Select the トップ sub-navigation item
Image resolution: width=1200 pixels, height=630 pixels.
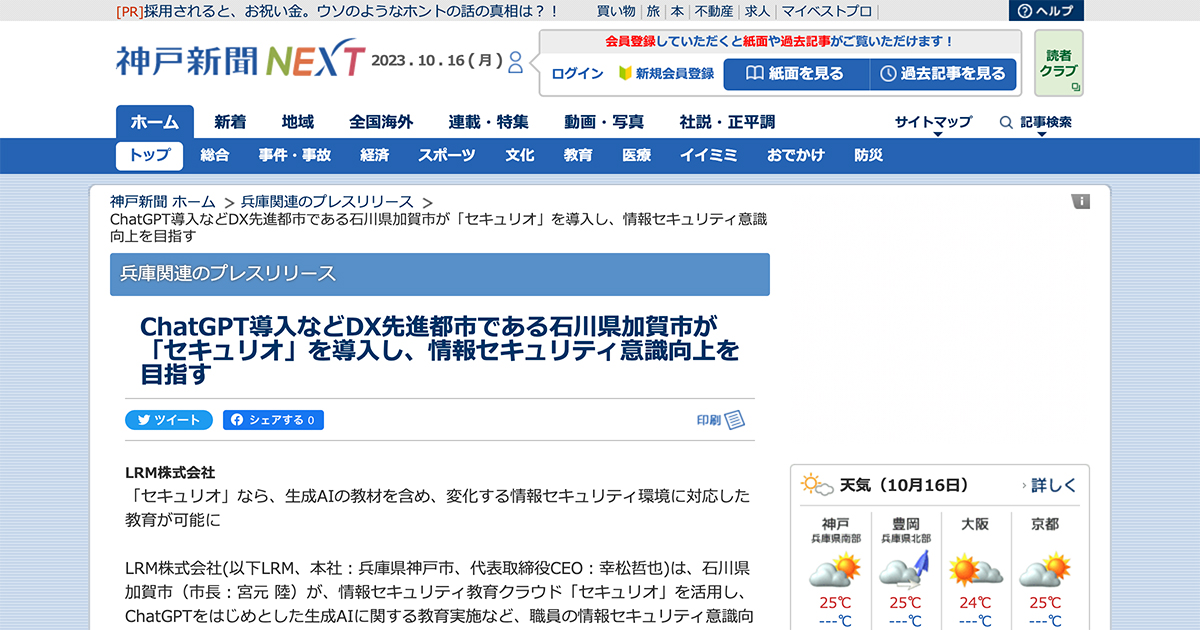[x=150, y=155]
